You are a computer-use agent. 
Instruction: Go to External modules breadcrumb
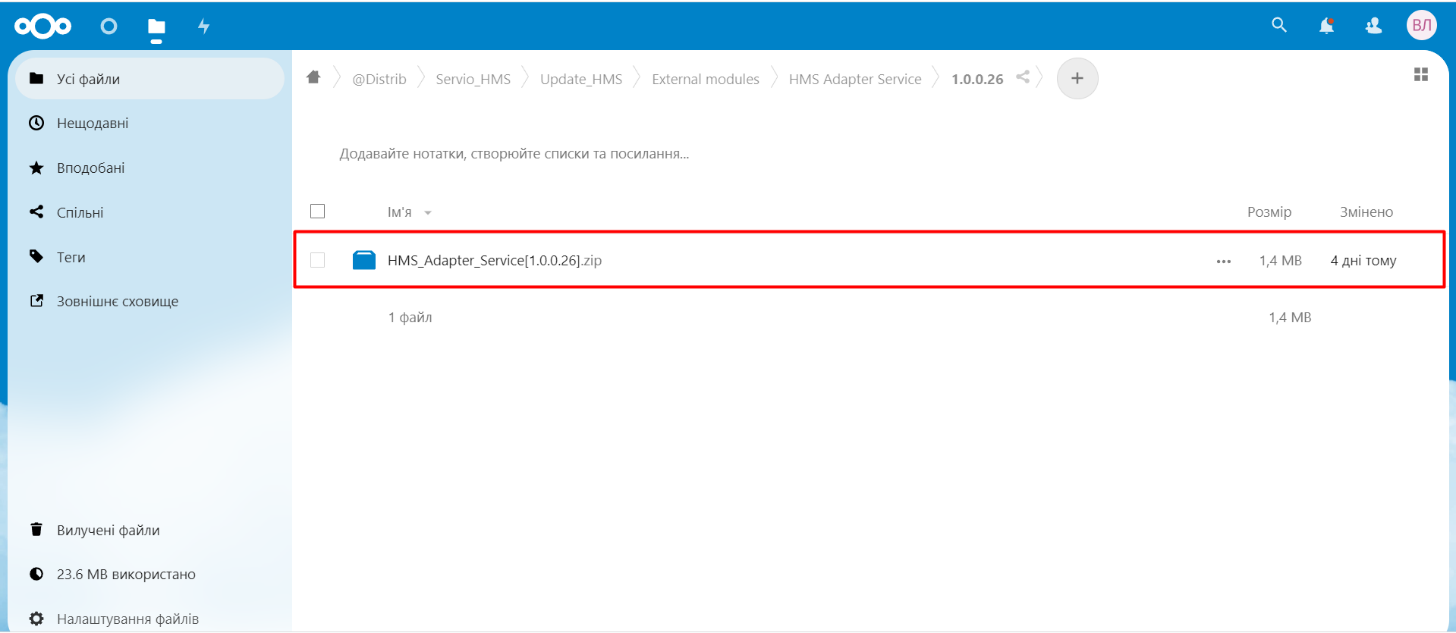(x=705, y=79)
